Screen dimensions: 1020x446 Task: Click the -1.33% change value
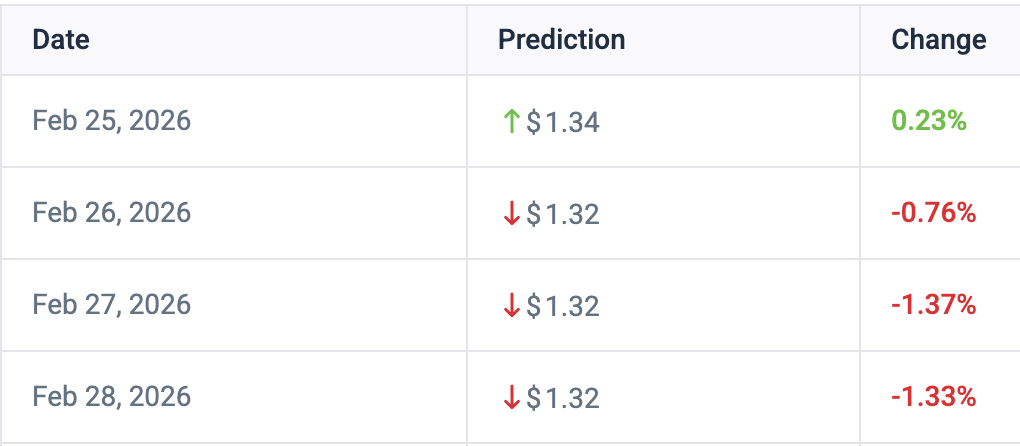point(933,397)
